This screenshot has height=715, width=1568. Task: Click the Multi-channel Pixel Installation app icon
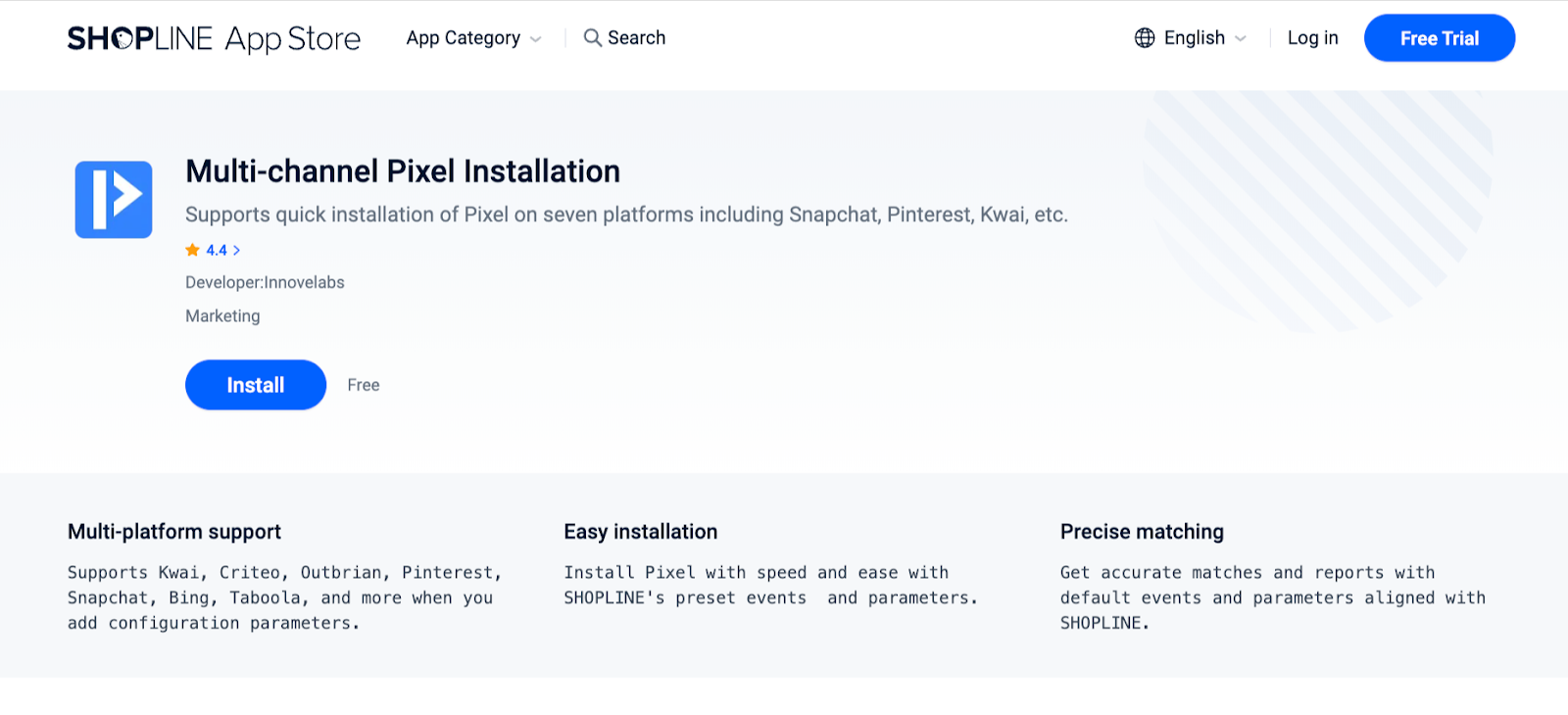(x=114, y=200)
